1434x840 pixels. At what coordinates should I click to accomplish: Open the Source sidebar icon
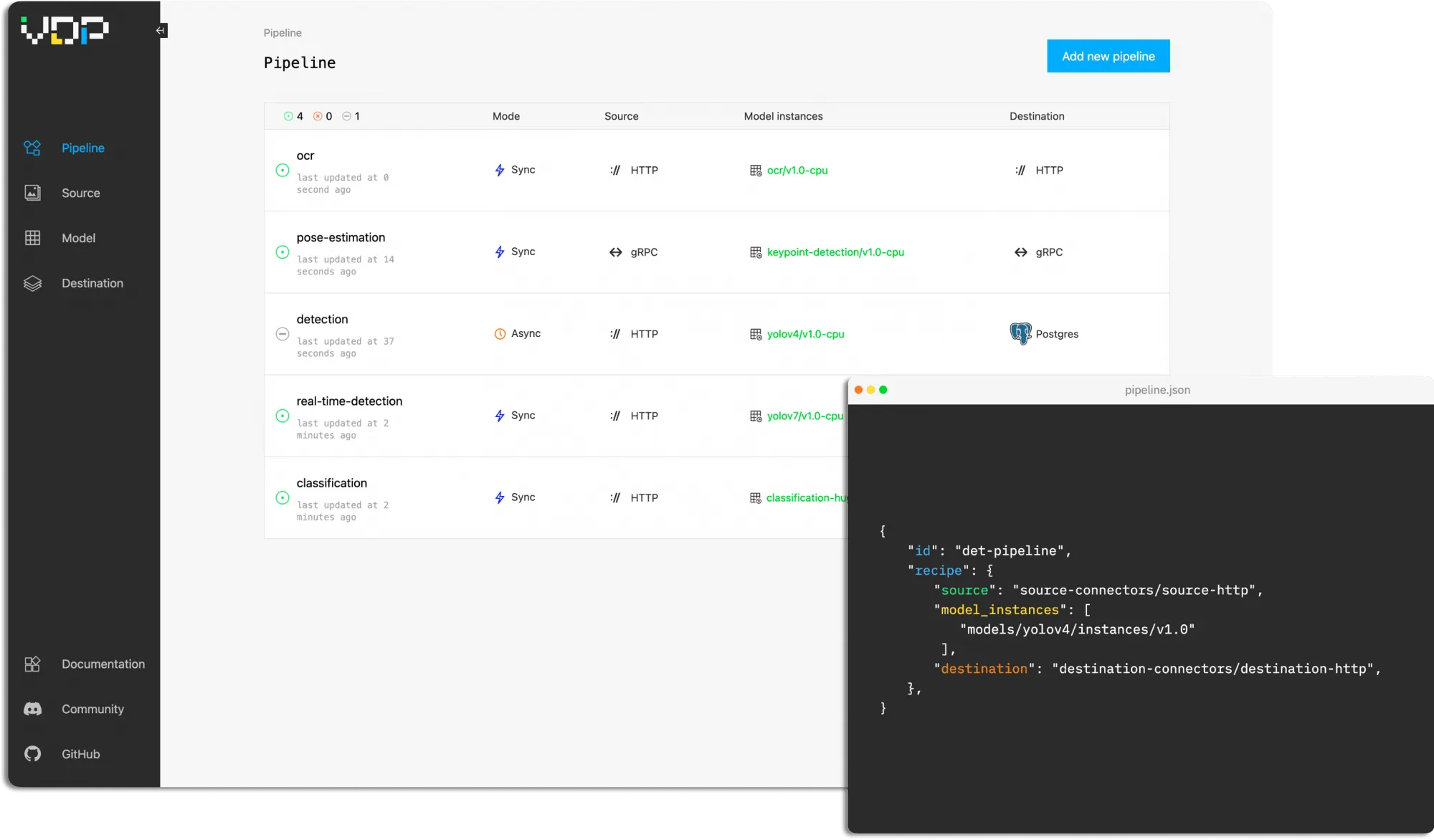pos(32,193)
